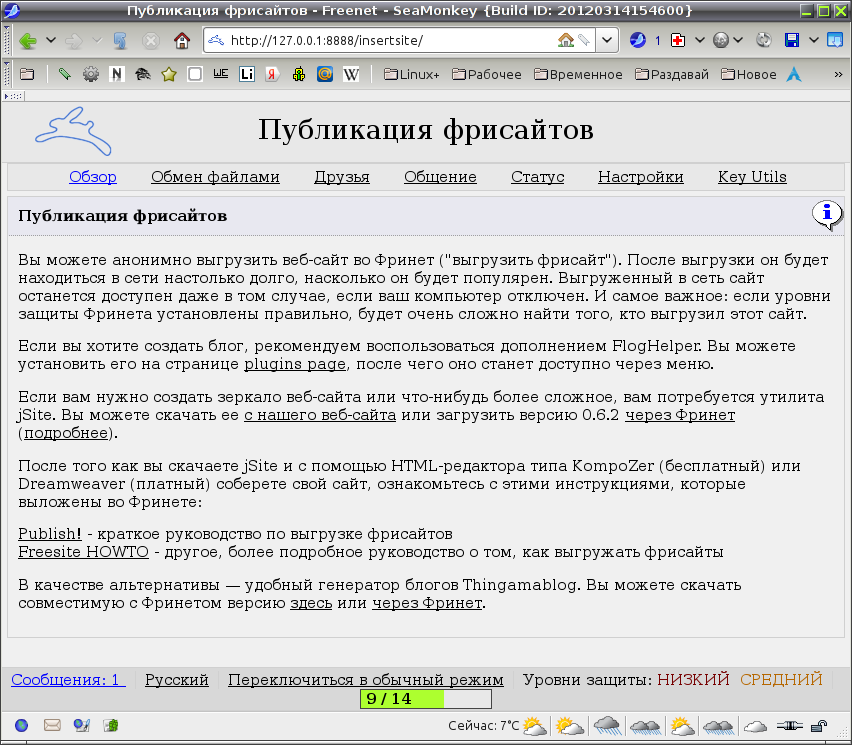Click the gray globe toolbar icon
The height and width of the screenshot is (745, 852).
(721, 40)
